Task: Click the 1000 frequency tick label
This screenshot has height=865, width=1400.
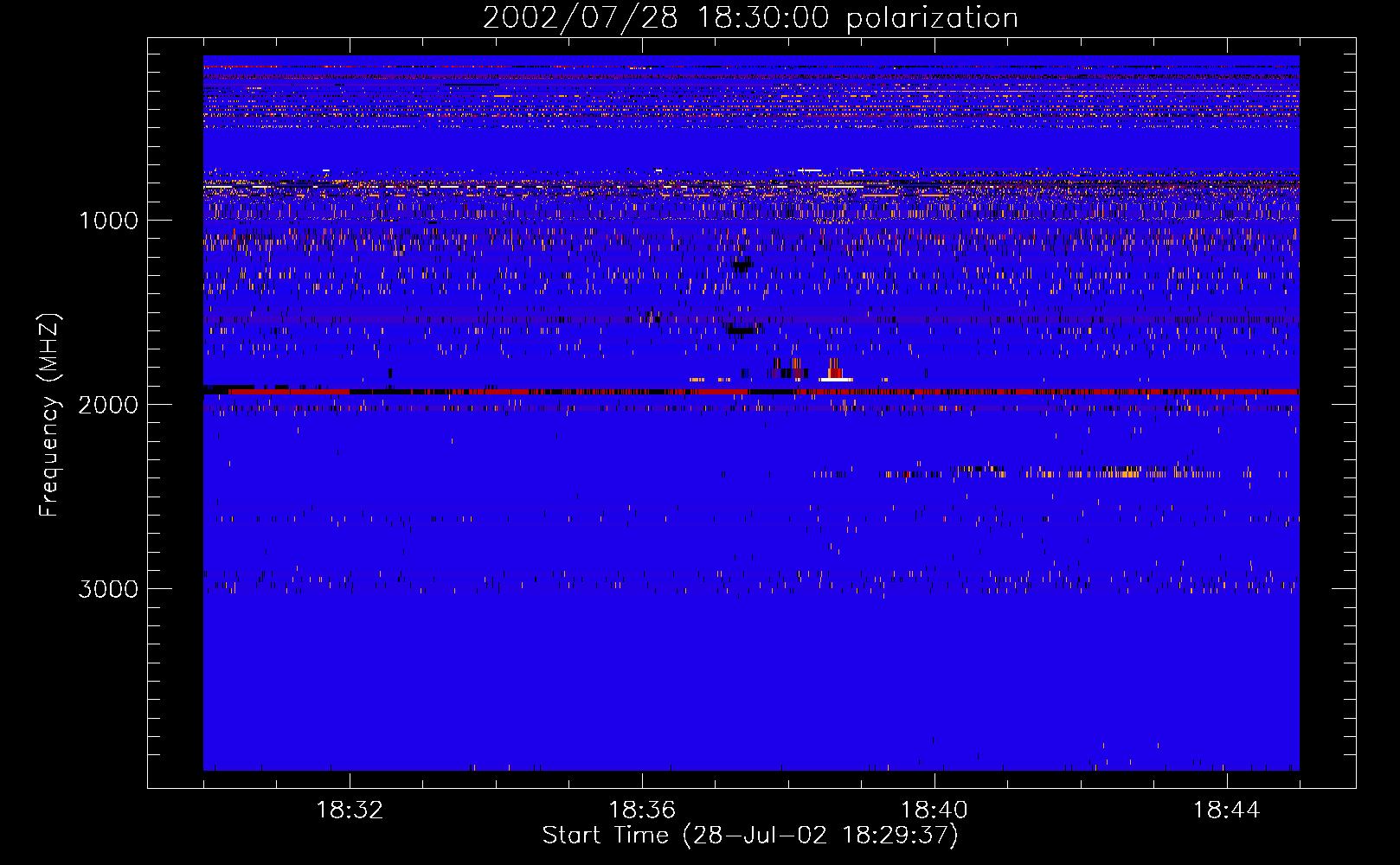Action: 108,221
